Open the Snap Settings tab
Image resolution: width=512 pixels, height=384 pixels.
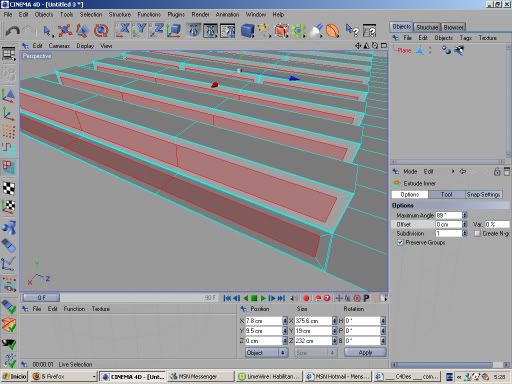(x=483, y=194)
